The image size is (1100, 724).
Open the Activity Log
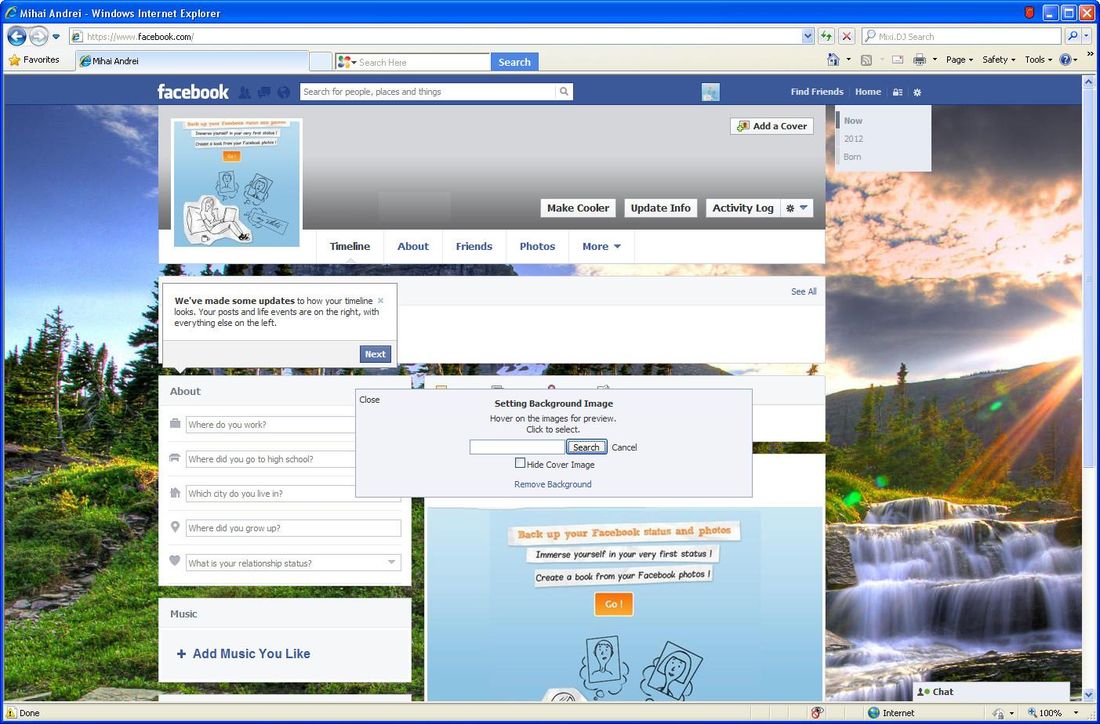point(743,208)
